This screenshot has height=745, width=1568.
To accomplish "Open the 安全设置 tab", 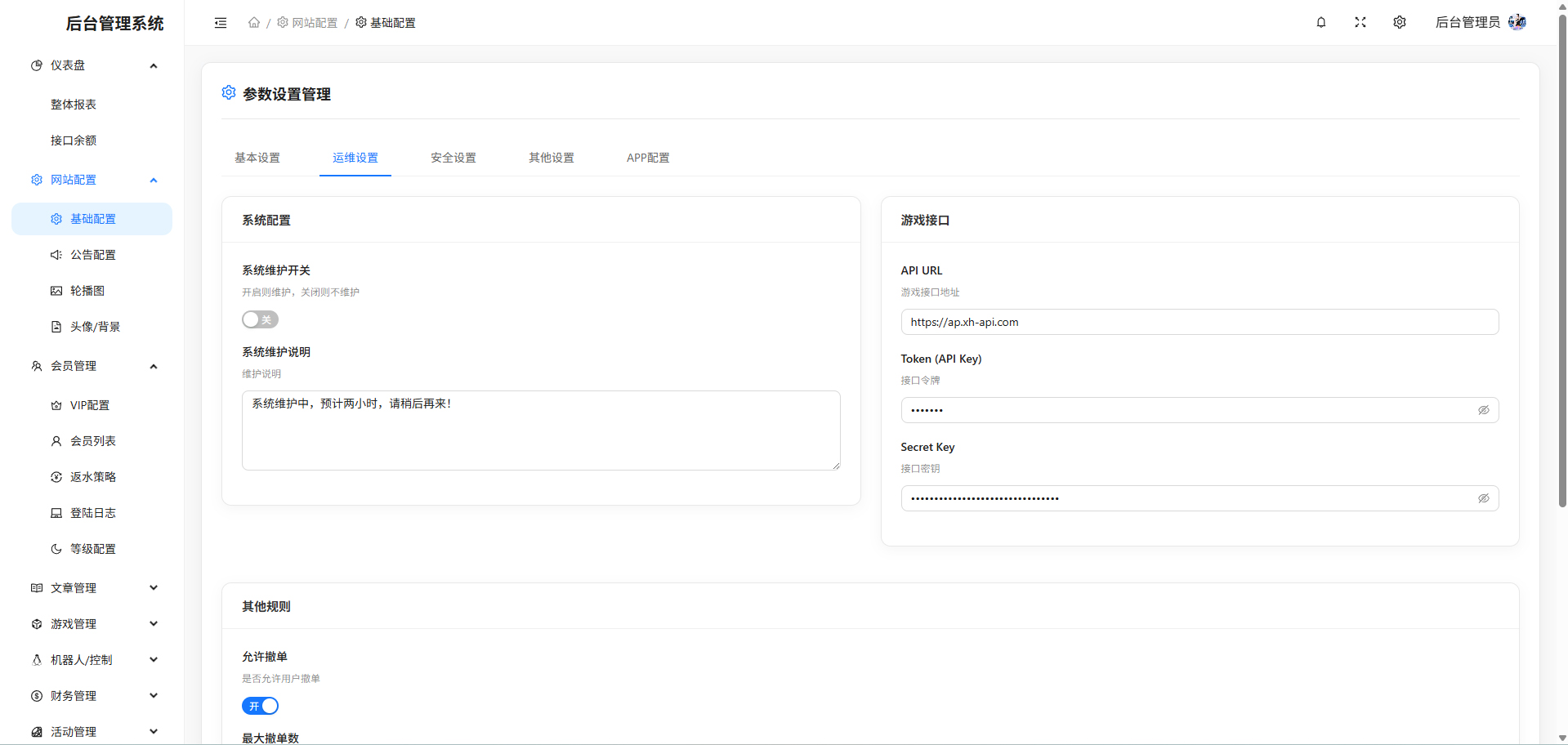I will 453,158.
